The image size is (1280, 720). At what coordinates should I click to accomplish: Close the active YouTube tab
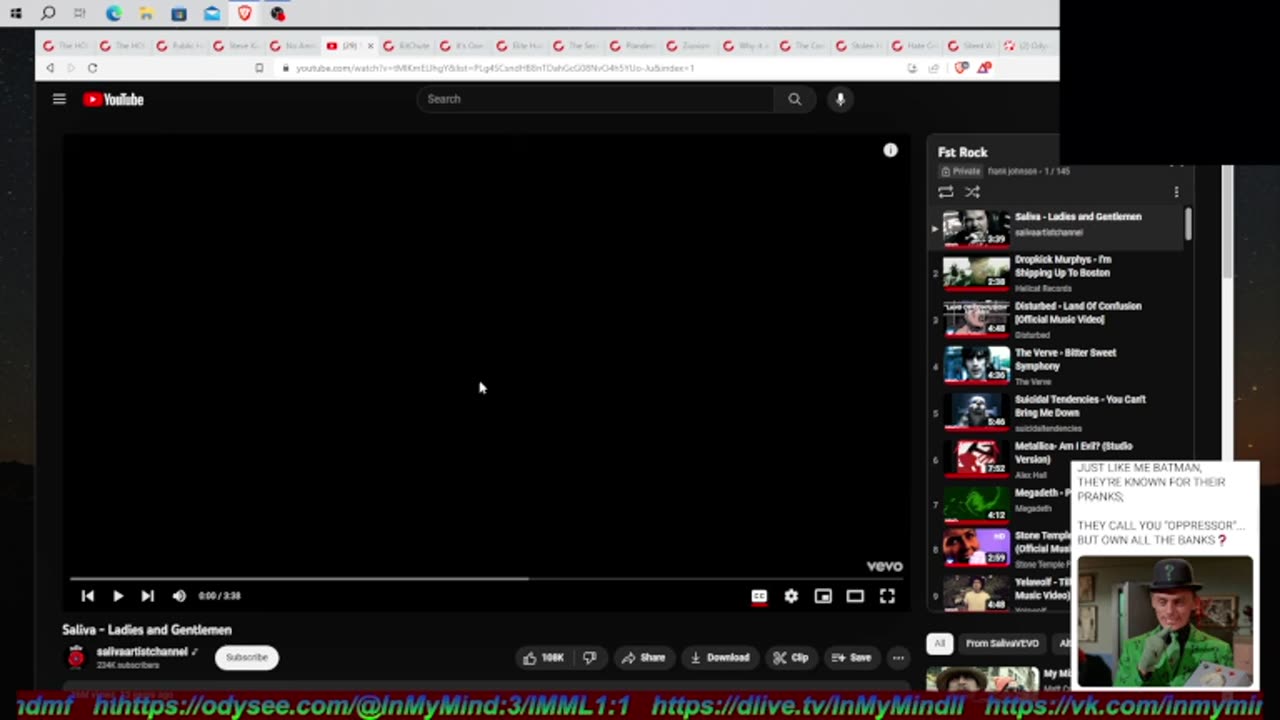(371, 46)
